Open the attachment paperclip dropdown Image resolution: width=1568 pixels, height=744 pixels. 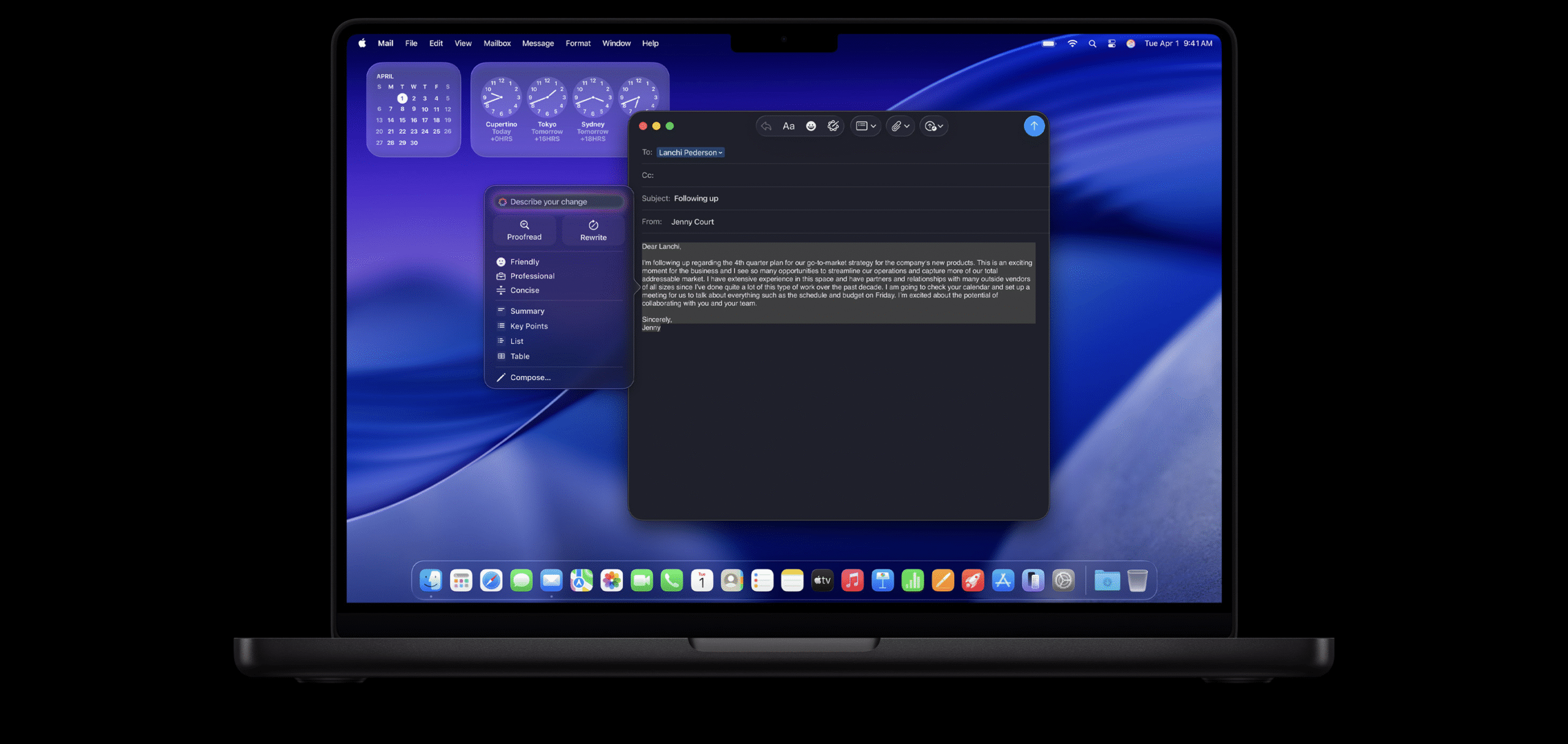[x=900, y=126]
